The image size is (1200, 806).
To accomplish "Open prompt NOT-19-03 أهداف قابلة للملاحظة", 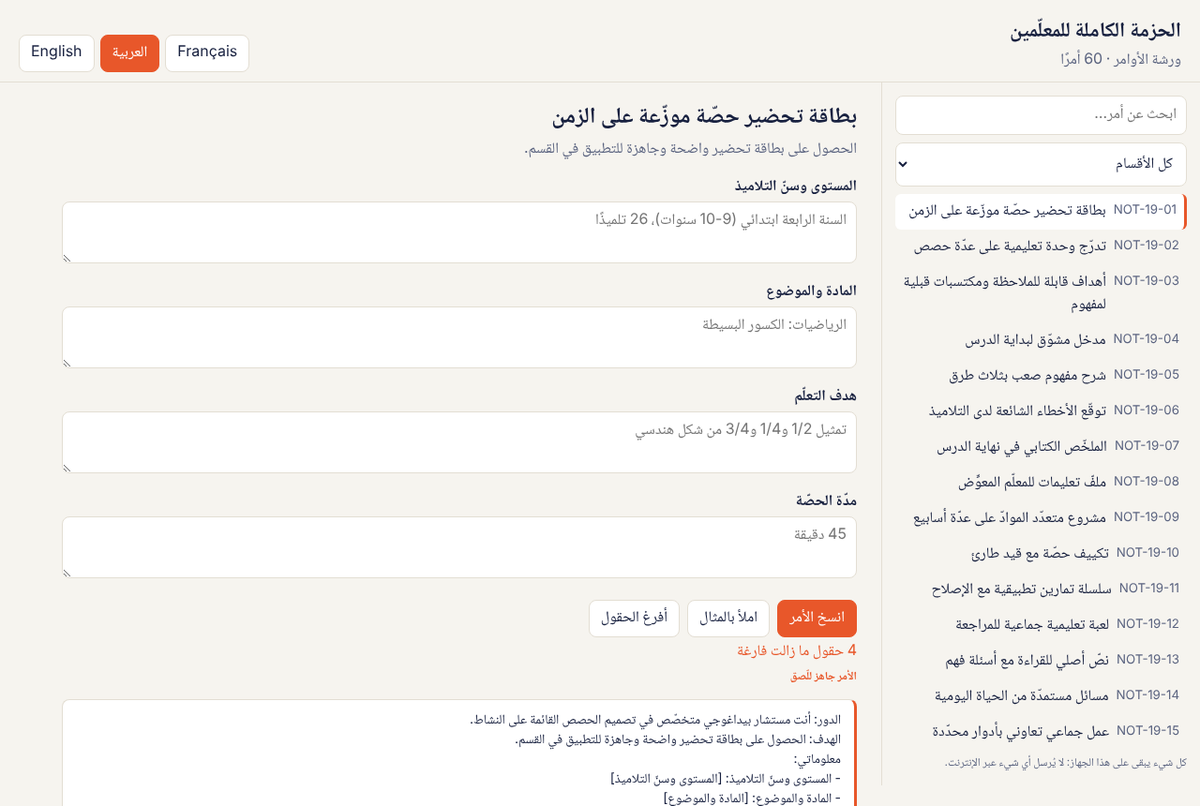I will pos(1040,292).
